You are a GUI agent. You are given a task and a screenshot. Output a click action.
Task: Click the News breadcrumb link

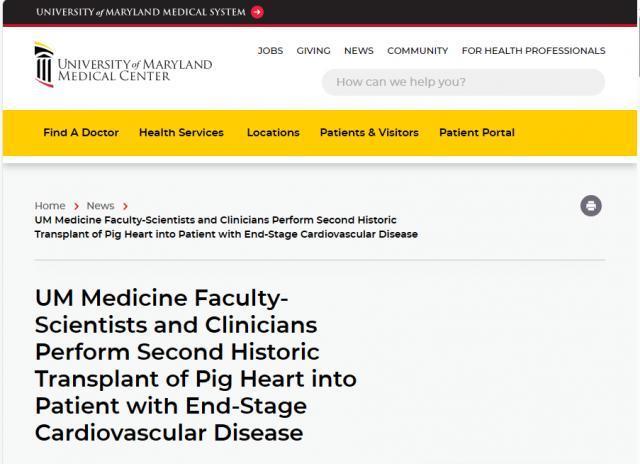coord(100,206)
